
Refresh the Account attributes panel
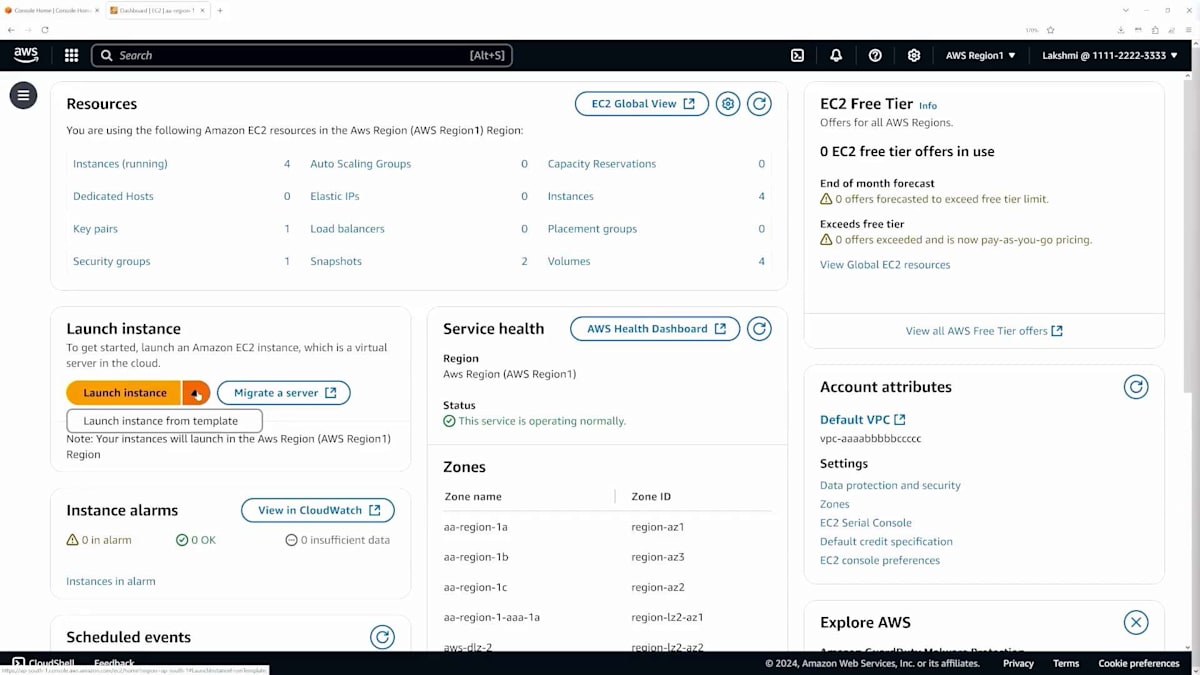(x=1136, y=387)
